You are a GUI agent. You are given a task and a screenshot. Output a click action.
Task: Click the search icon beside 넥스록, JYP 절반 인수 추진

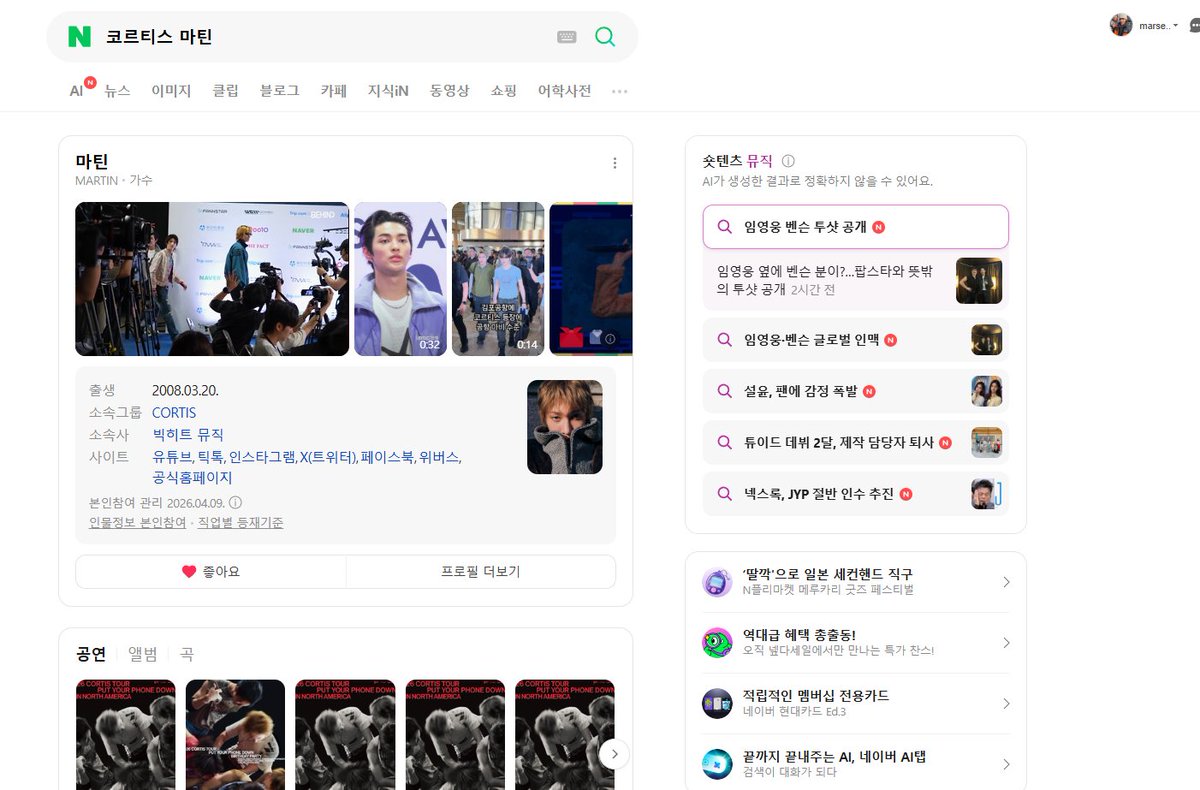coord(725,494)
